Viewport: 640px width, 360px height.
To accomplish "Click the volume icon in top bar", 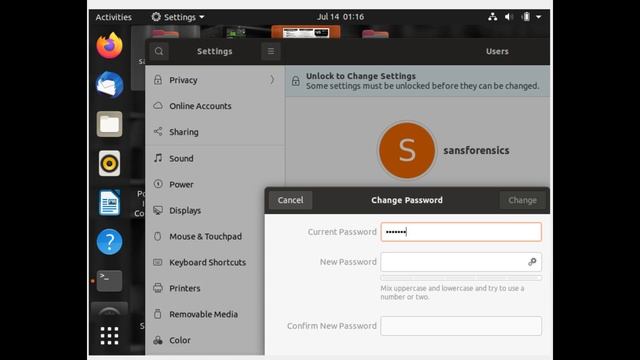I will (x=509, y=17).
